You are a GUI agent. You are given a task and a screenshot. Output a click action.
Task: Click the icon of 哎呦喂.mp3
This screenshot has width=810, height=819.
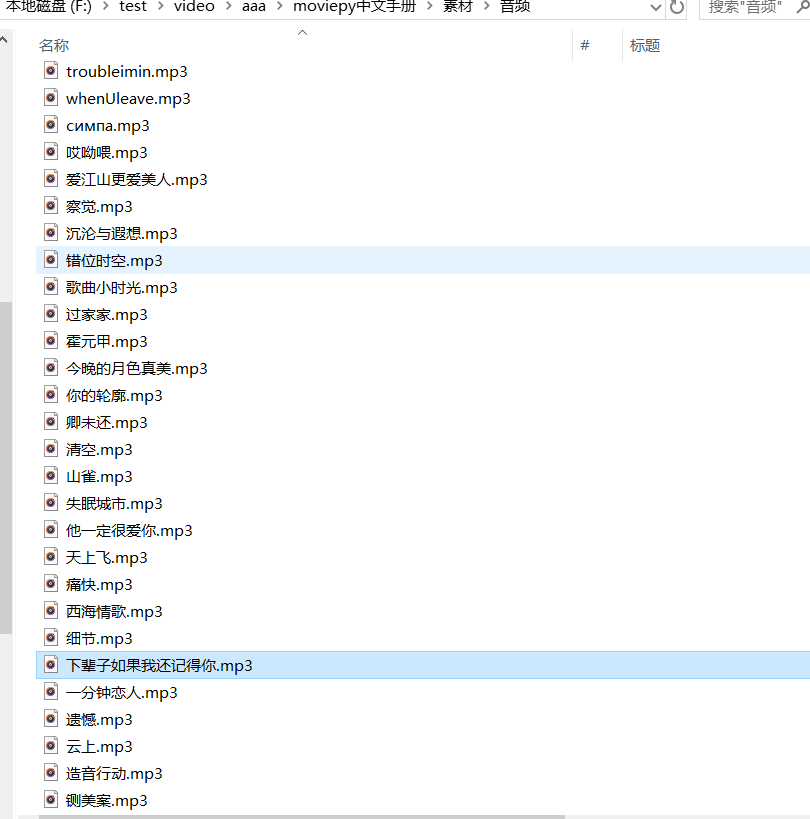[x=51, y=152]
